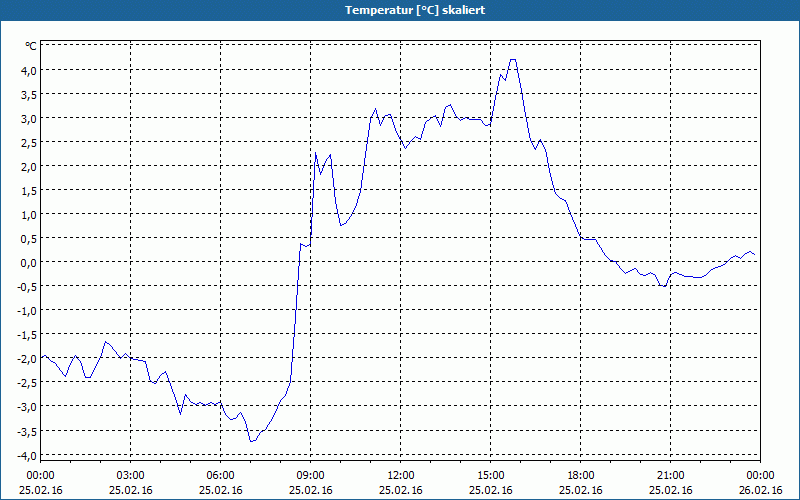The width and height of the screenshot is (800, 500).
Task: Click the 00:00 time label above 25.02.16
Action: [x=40, y=476]
